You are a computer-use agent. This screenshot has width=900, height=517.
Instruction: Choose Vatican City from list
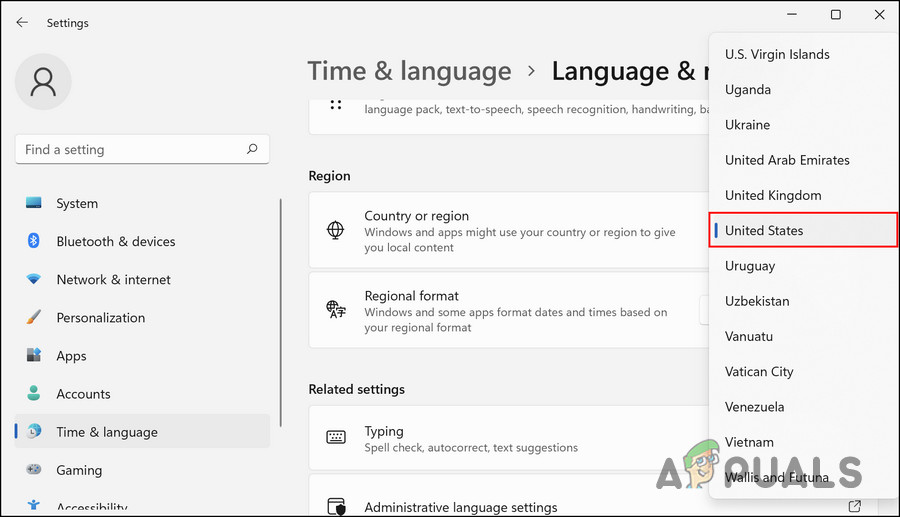[x=804, y=371]
